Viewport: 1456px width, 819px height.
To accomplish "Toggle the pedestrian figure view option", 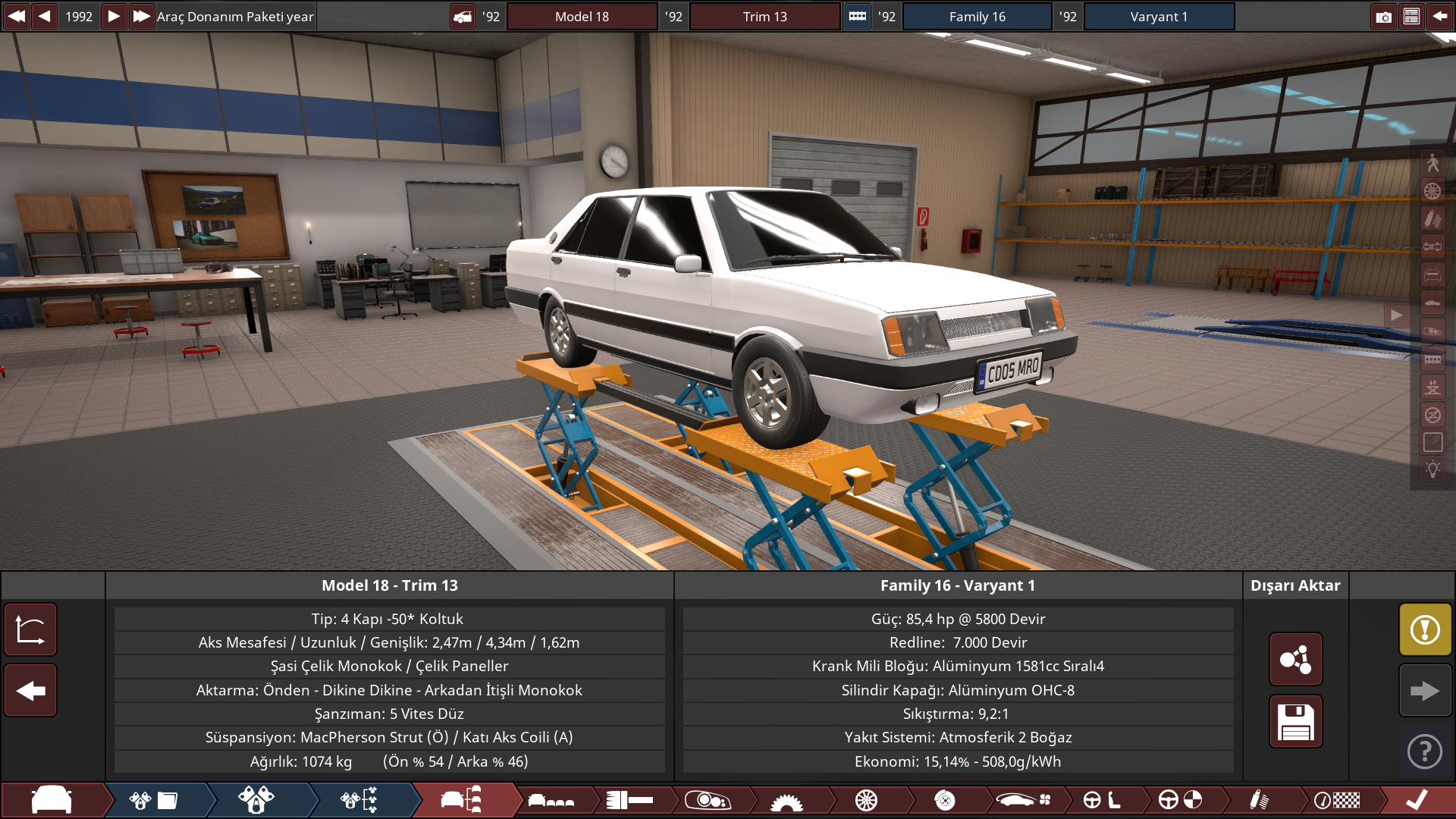I will click(x=1432, y=162).
